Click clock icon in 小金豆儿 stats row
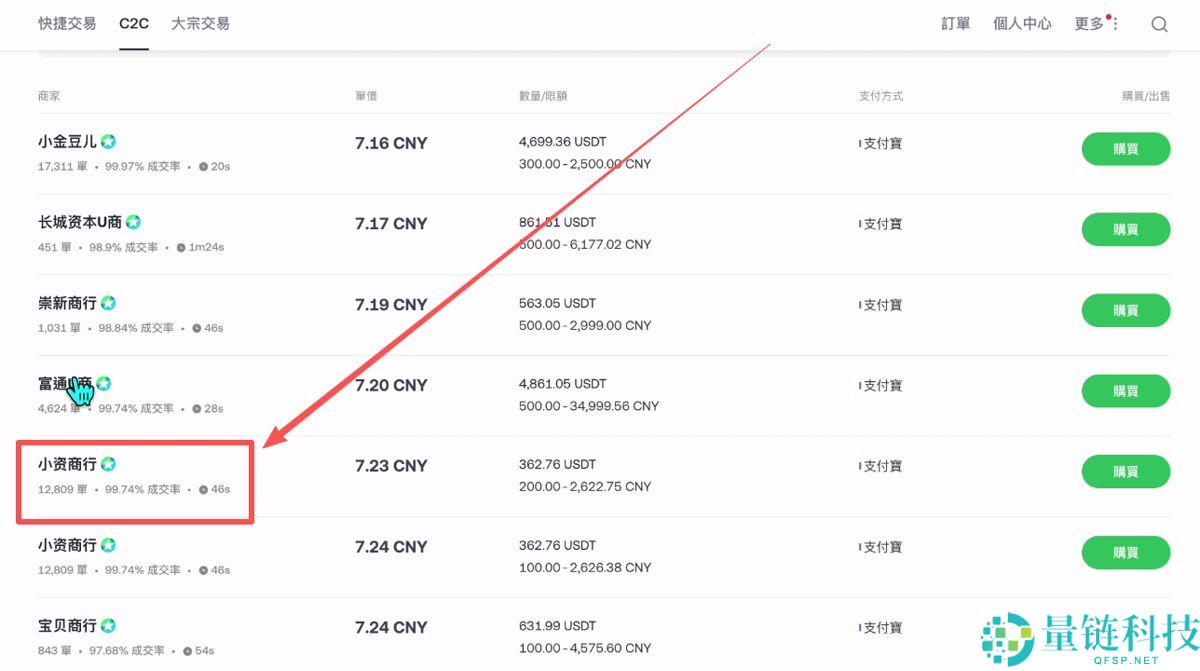1200x671 pixels. (x=203, y=167)
